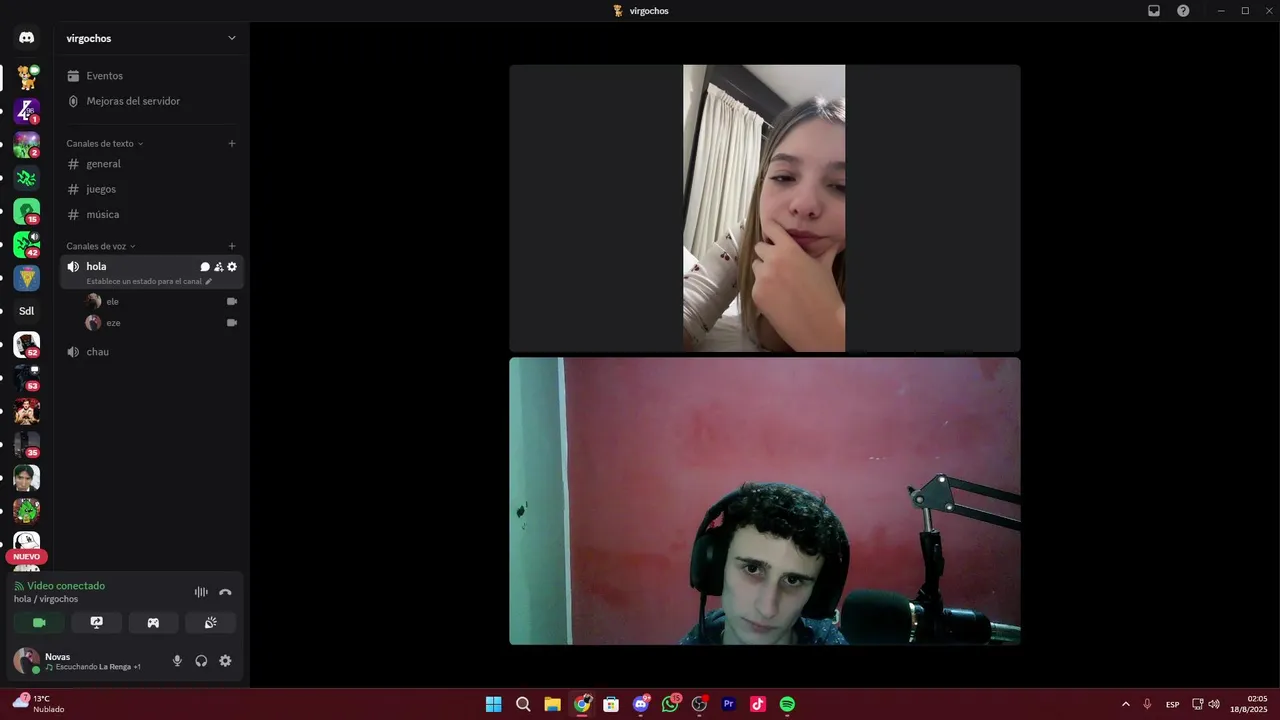Disconnect from voice call
Viewport: 1280px width, 720px height.
tap(225, 592)
